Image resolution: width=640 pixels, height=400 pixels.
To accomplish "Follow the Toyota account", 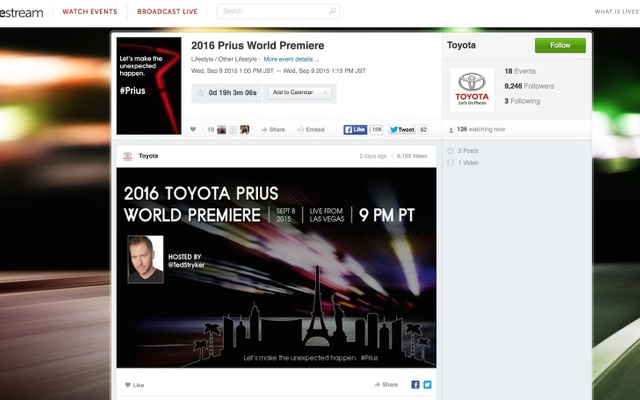I will (560, 45).
